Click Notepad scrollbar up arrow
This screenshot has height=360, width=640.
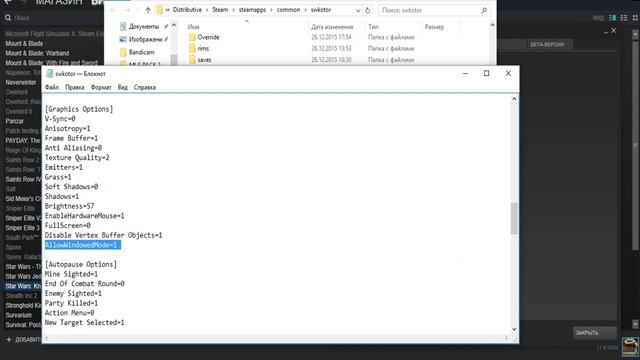coord(514,99)
